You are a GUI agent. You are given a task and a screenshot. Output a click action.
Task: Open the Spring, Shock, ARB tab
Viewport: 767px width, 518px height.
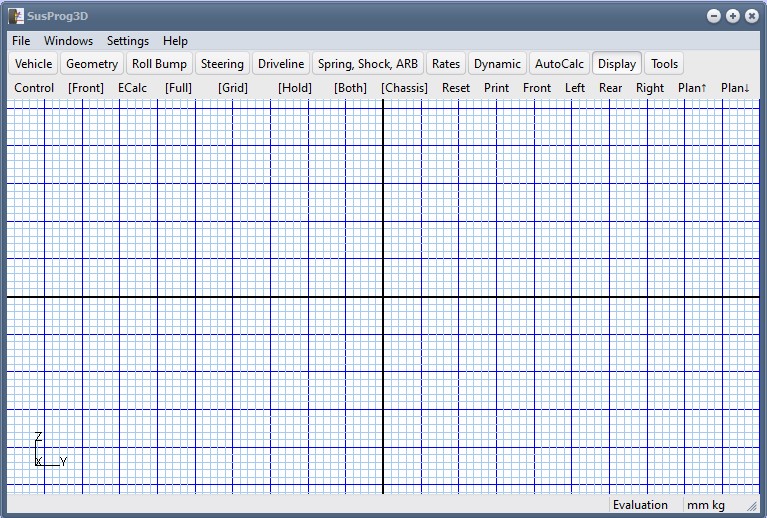pyautogui.click(x=368, y=64)
